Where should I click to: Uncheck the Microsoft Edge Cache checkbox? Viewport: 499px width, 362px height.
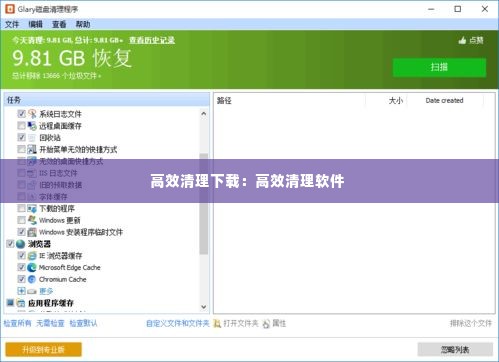coord(21,267)
